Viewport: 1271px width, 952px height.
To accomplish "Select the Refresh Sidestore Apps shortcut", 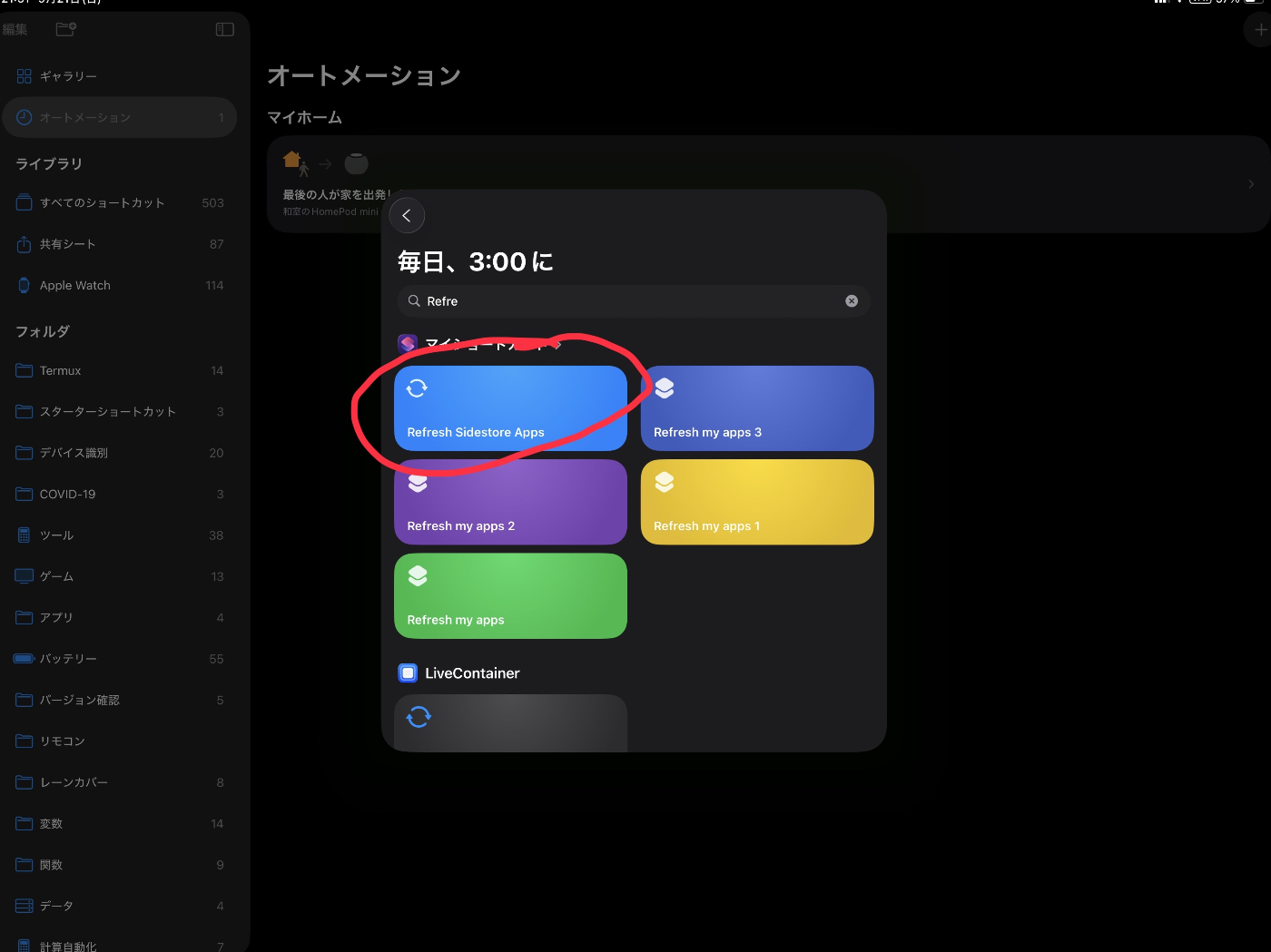I will click(x=510, y=408).
